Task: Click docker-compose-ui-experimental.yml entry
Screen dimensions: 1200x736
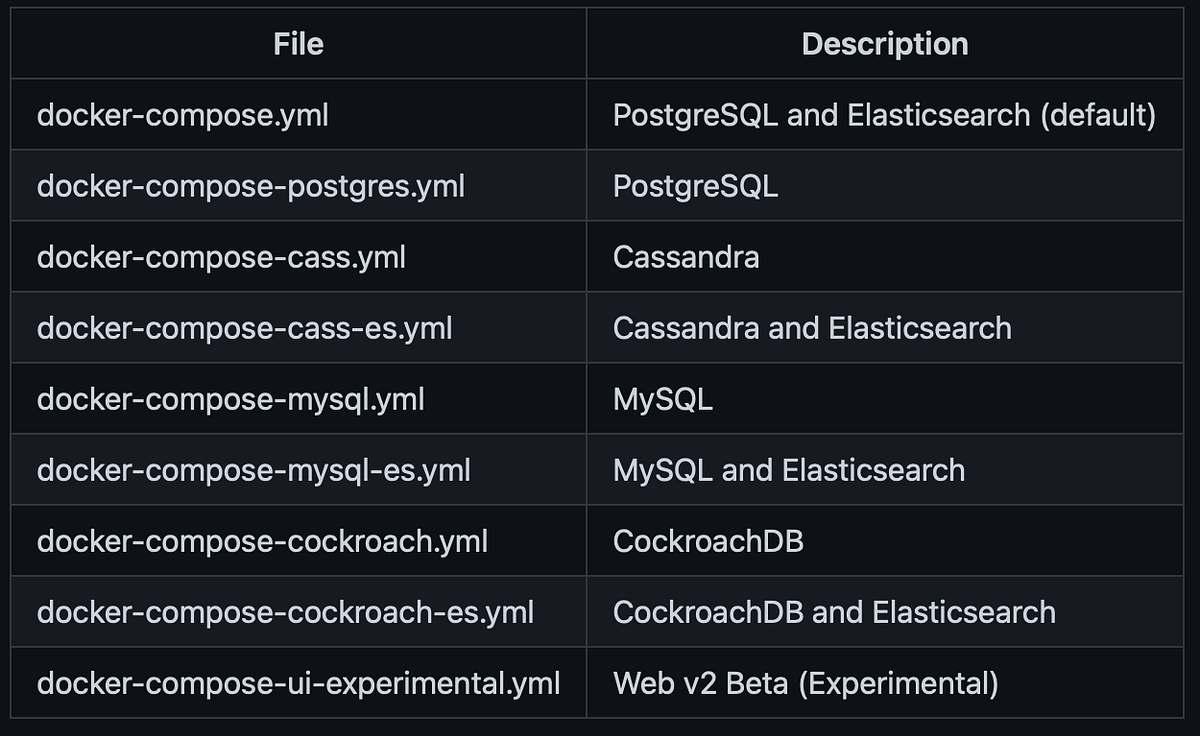Action: 299,684
